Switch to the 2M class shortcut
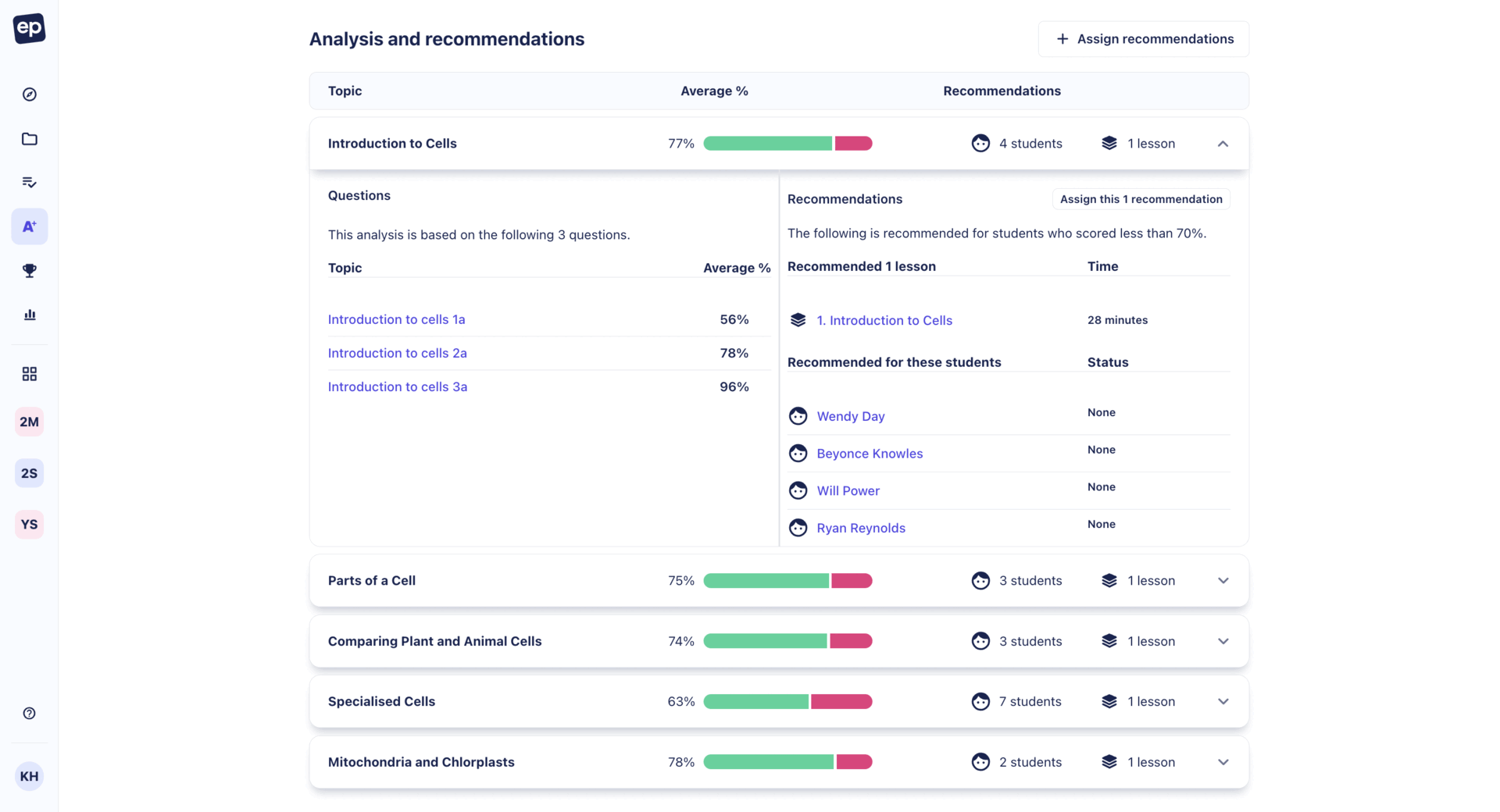This screenshot has width=1500, height=812. [x=30, y=422]
